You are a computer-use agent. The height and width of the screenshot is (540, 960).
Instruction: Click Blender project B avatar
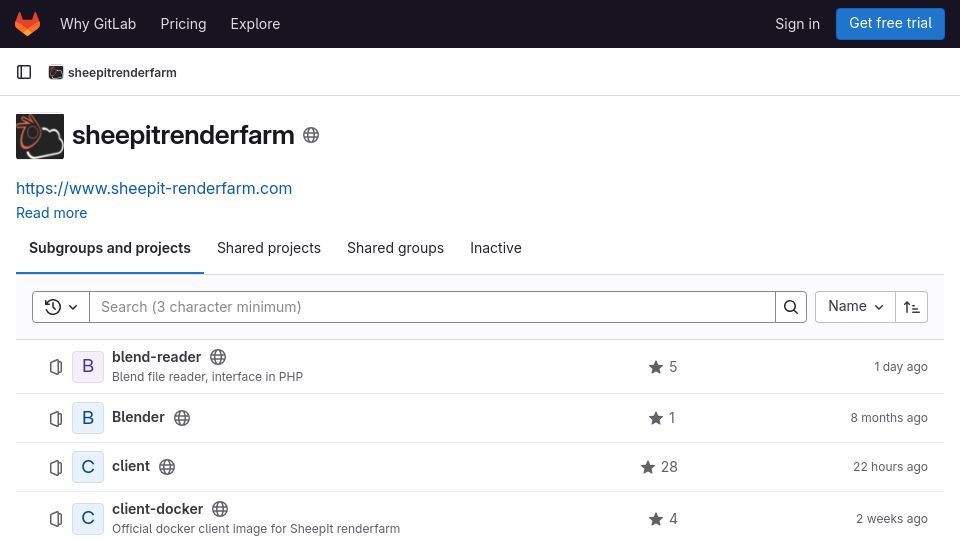(88, 418)
